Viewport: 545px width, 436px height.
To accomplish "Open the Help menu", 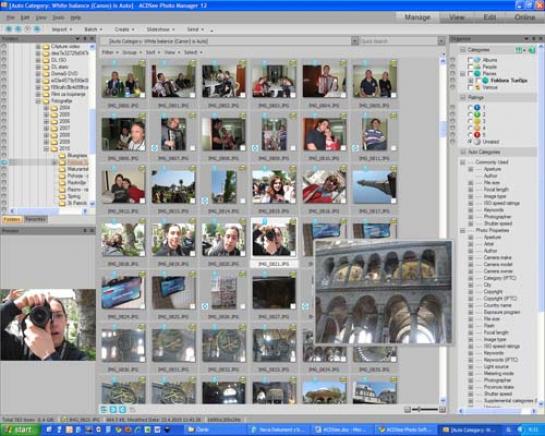I will 75,17.
